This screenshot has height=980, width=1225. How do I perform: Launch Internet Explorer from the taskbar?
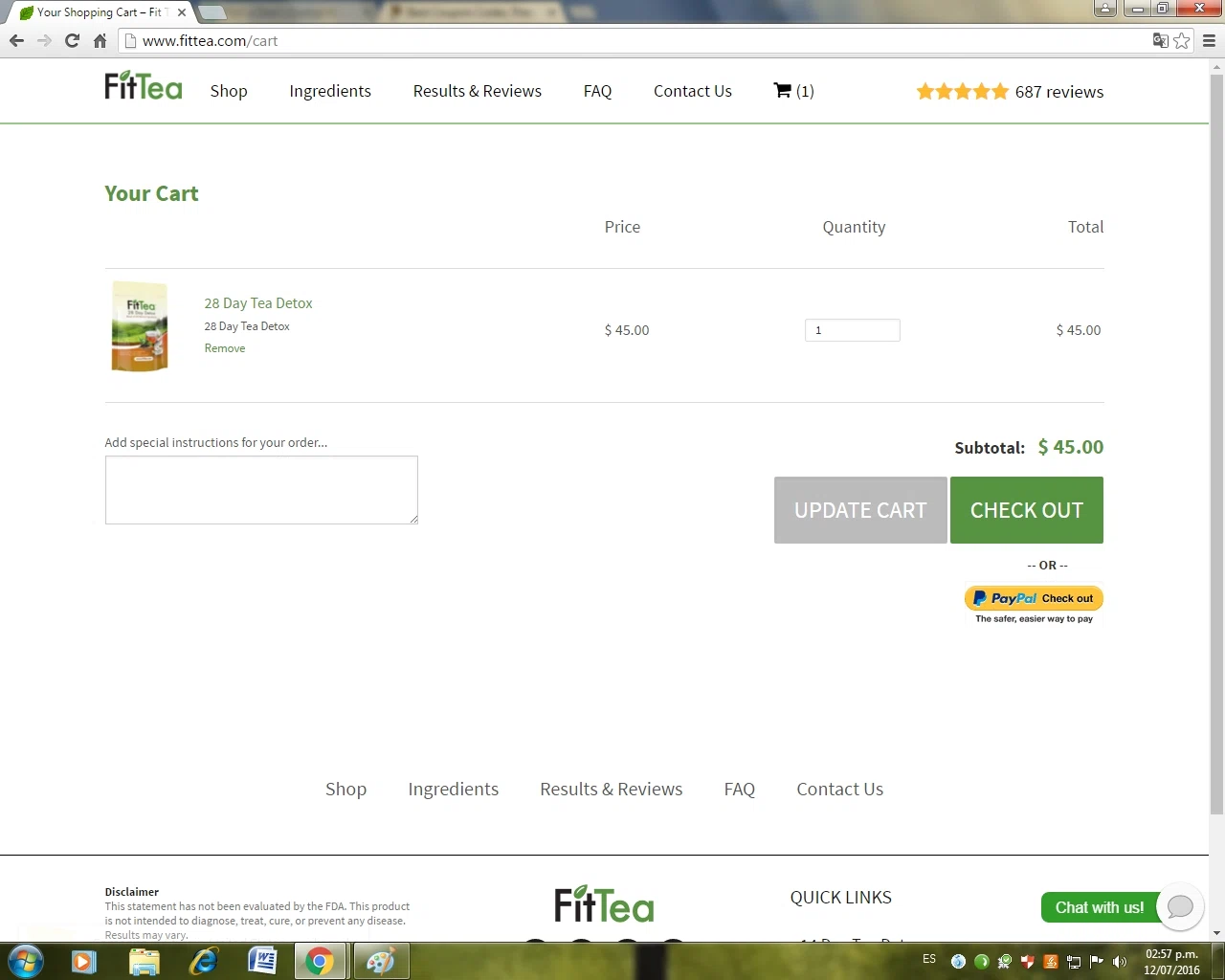(203, 961)
